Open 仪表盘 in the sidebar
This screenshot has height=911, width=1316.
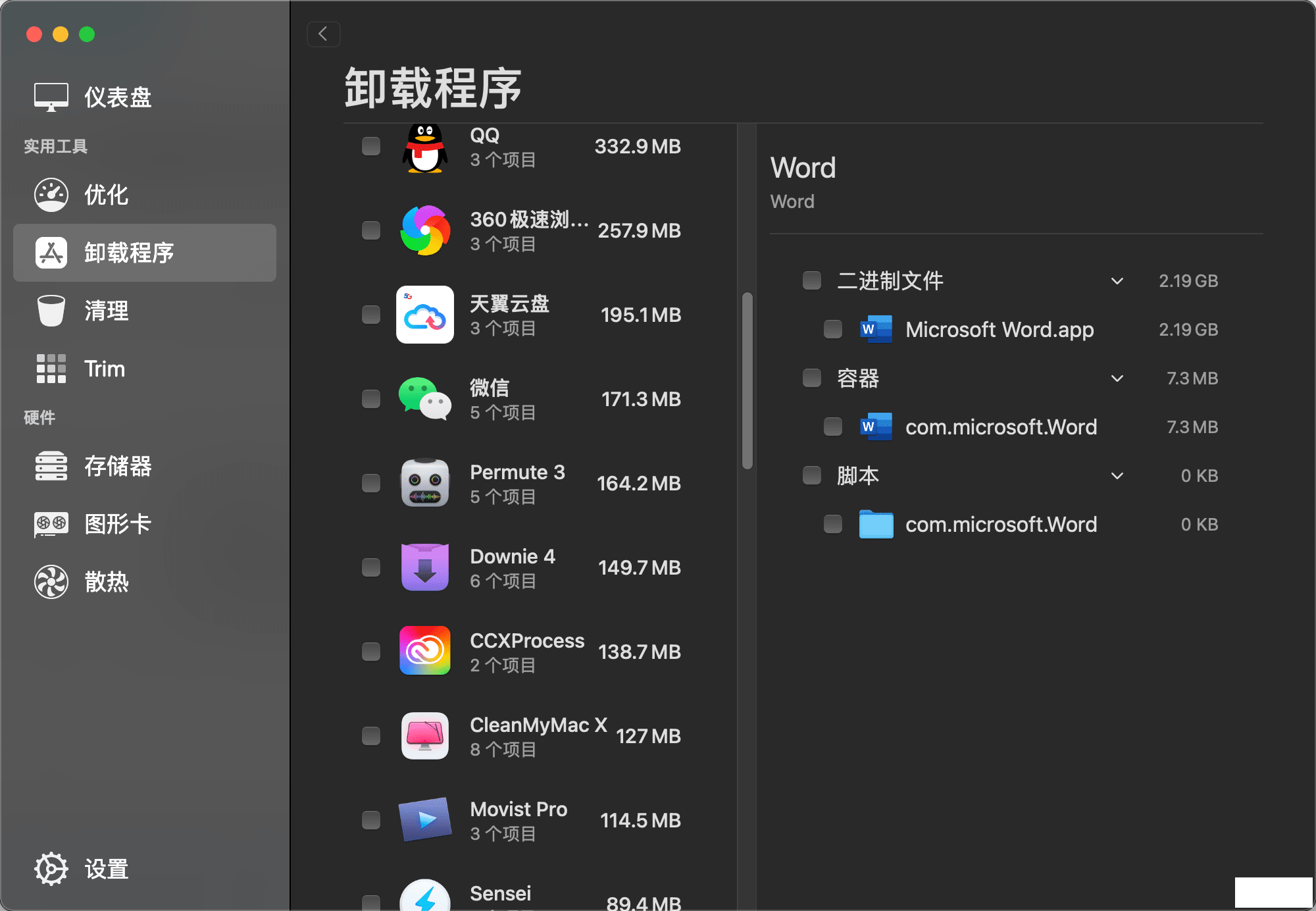pyautogui.click(x=145, y=97)
